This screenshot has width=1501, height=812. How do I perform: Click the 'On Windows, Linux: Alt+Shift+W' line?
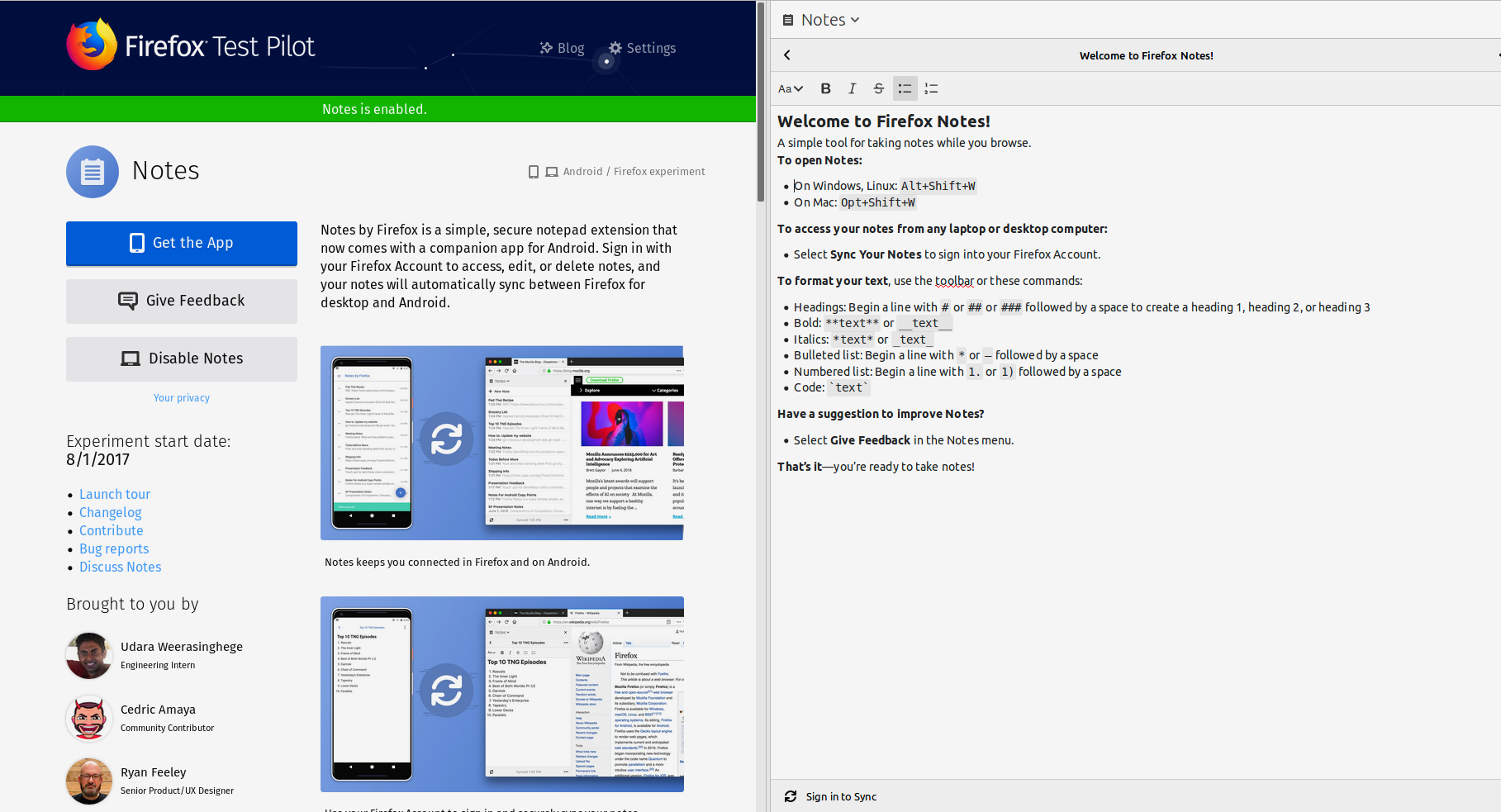pos(885,186)
